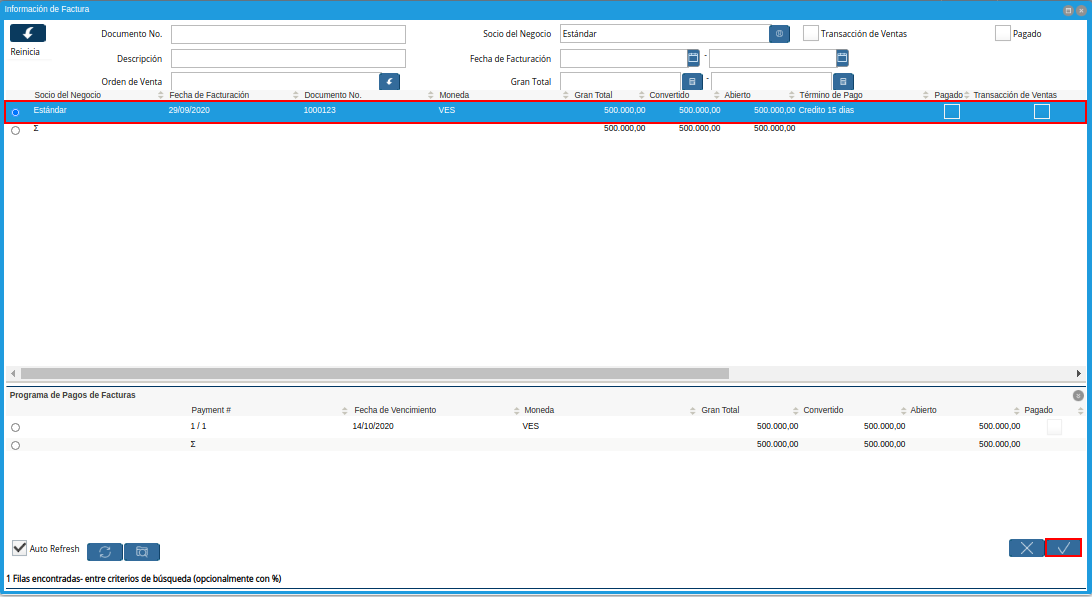This screenshot has height=597, width=1092.
Task: Click Credito 15 dias payment term cell
Action: [x=826, y=110]
